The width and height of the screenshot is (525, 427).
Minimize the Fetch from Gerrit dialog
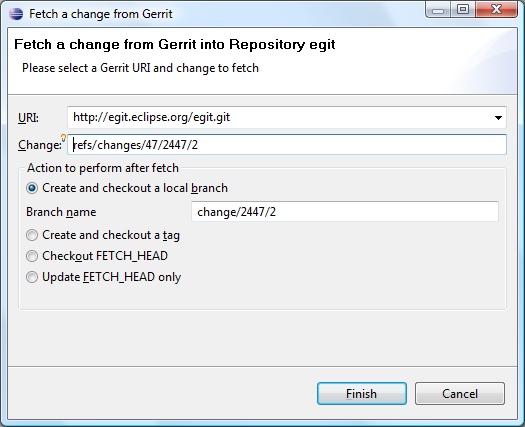point(438,10)
